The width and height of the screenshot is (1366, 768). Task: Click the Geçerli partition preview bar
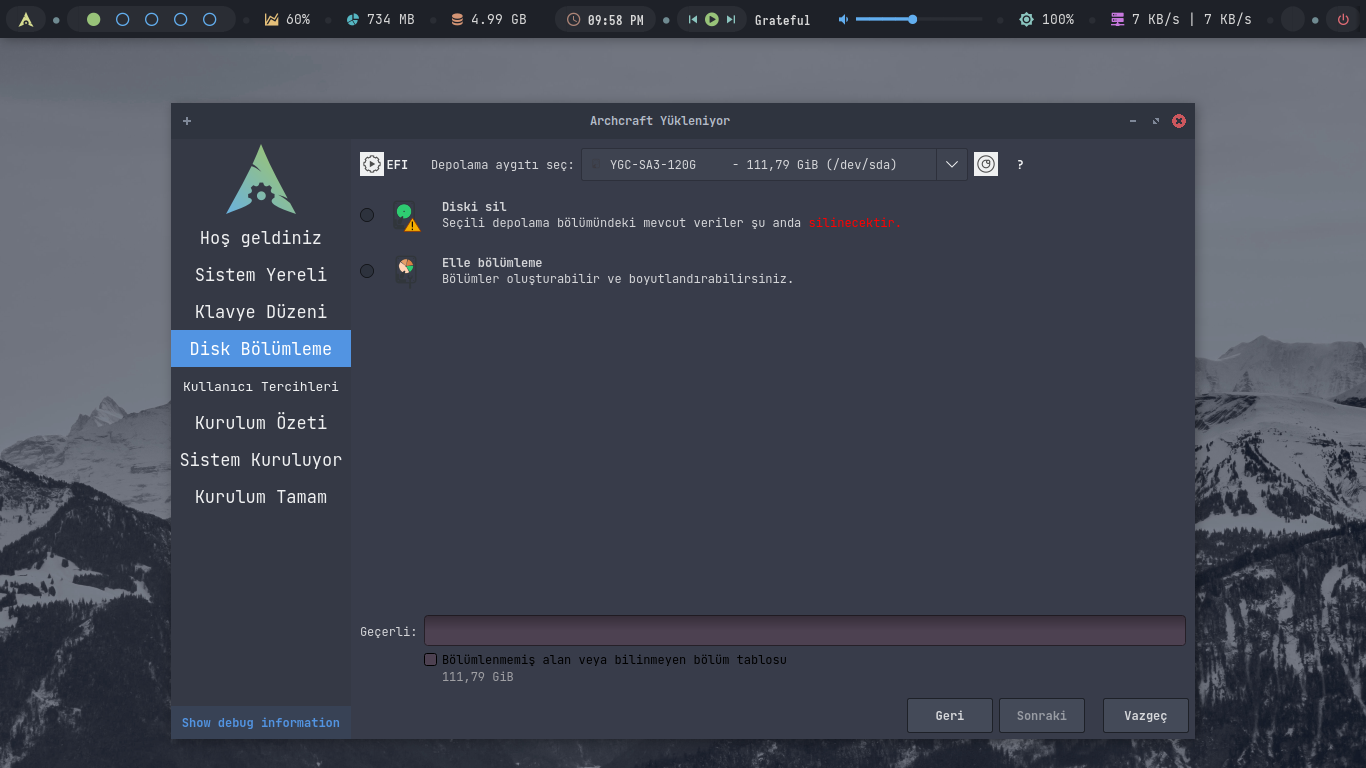[x=805, y=631]
